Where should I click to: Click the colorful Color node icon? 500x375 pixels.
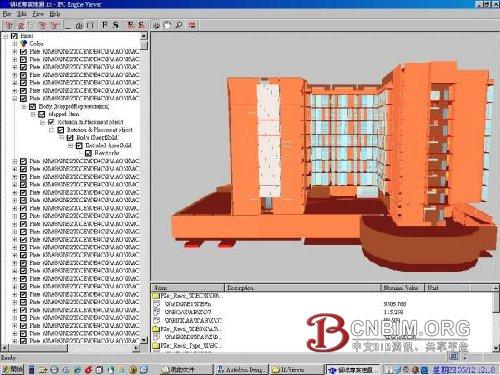23,44
